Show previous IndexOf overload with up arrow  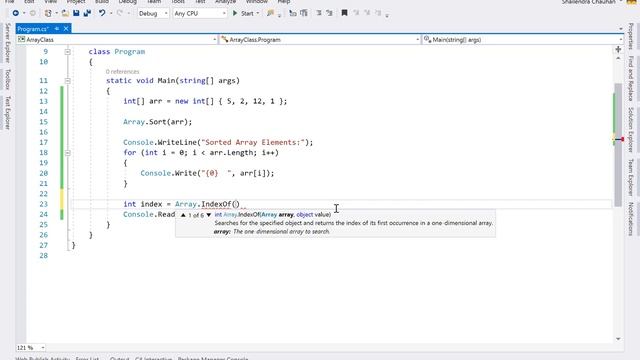pyautogui.click(x=183, y=215)
